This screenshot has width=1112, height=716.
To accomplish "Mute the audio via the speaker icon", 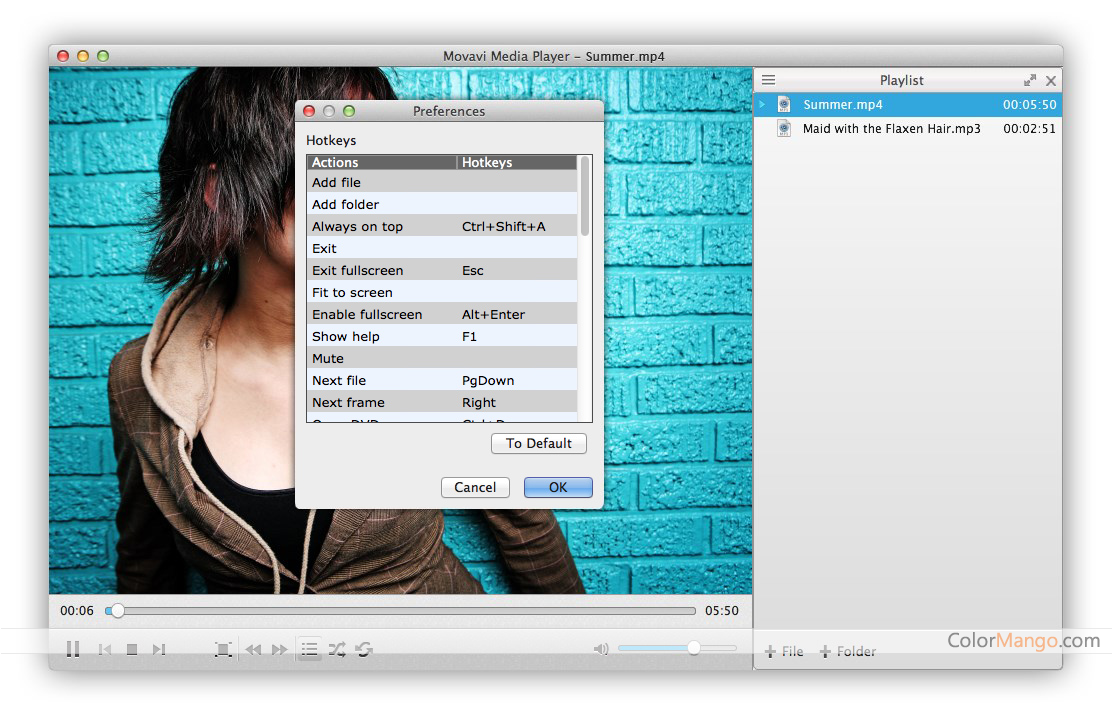I will tap(601, 648).
